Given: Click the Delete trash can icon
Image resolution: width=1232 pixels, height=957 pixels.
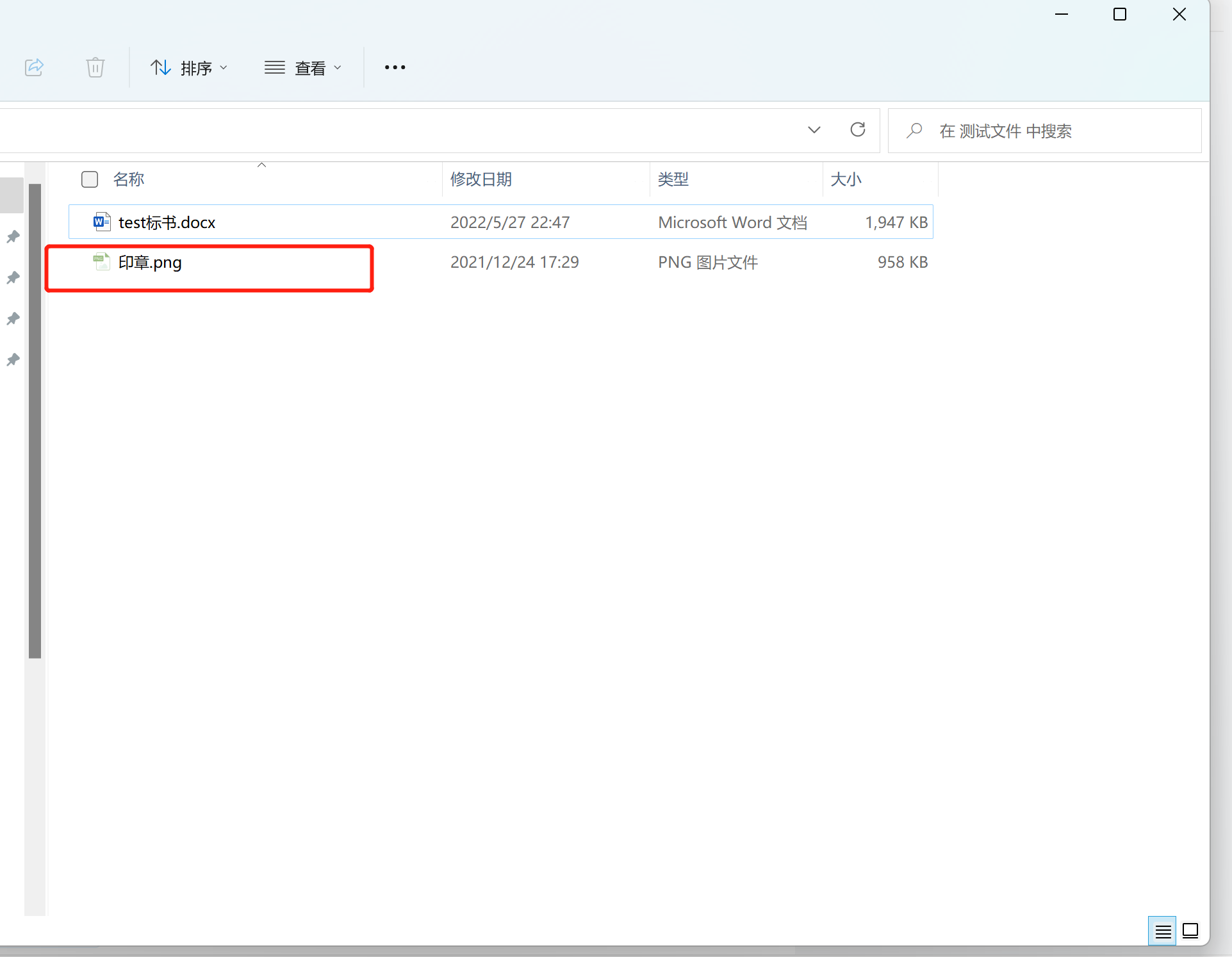Looking at the screenshot, I should [x=95, y=67].
